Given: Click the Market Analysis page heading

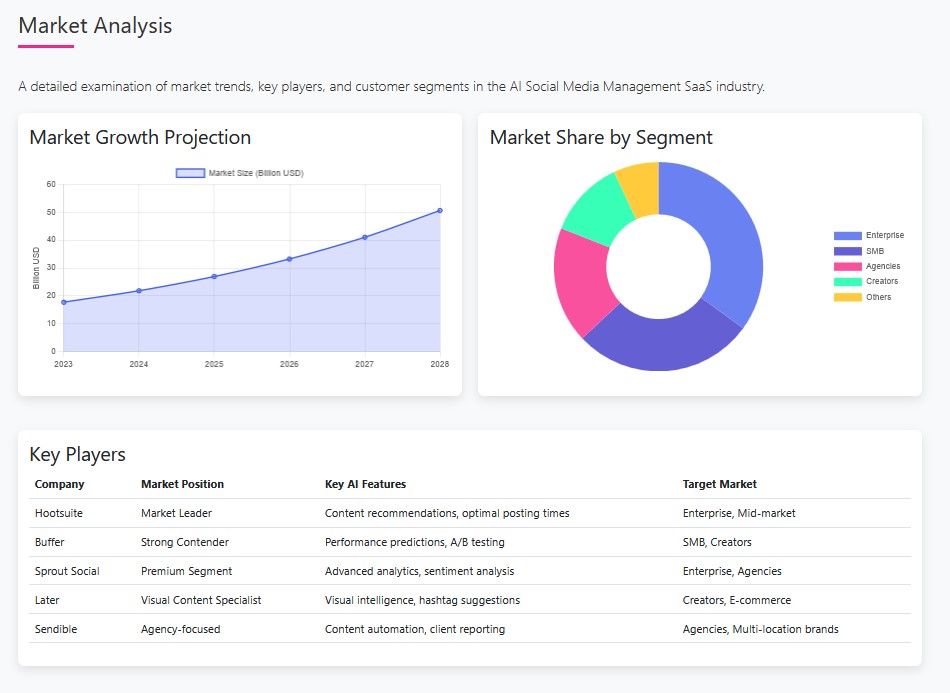Looking at the screenshot, I should click(x=95, y=26).
